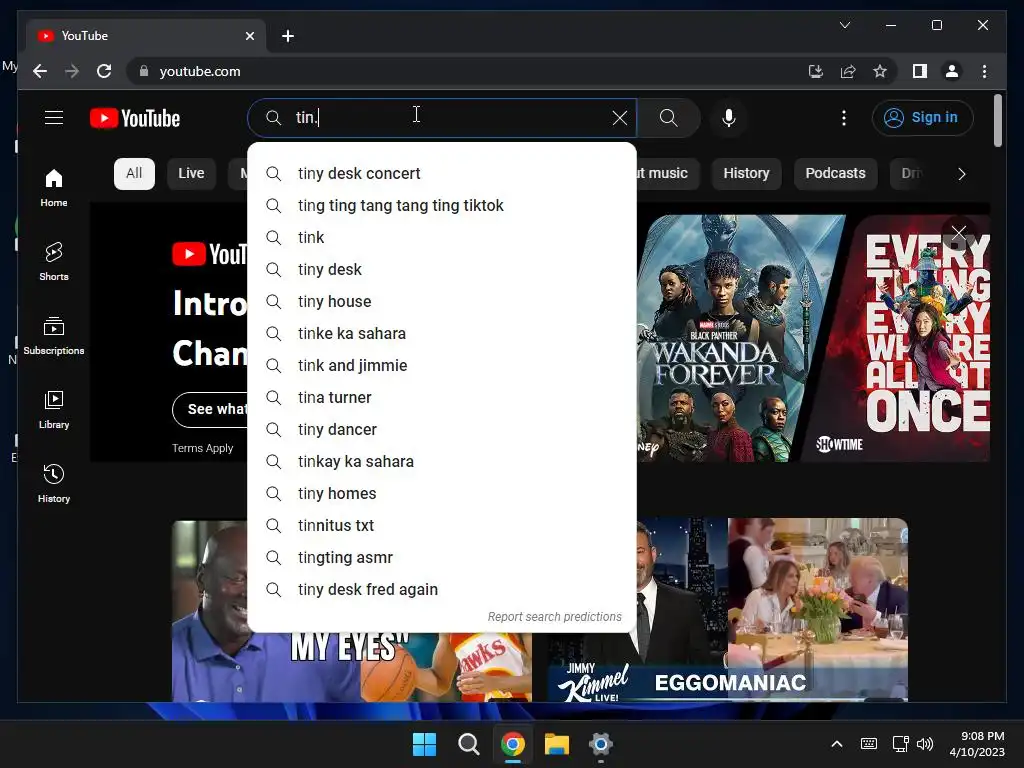Choose suggestion tina turner
This screenshot has height=768, width=1024.
(442, 397)
